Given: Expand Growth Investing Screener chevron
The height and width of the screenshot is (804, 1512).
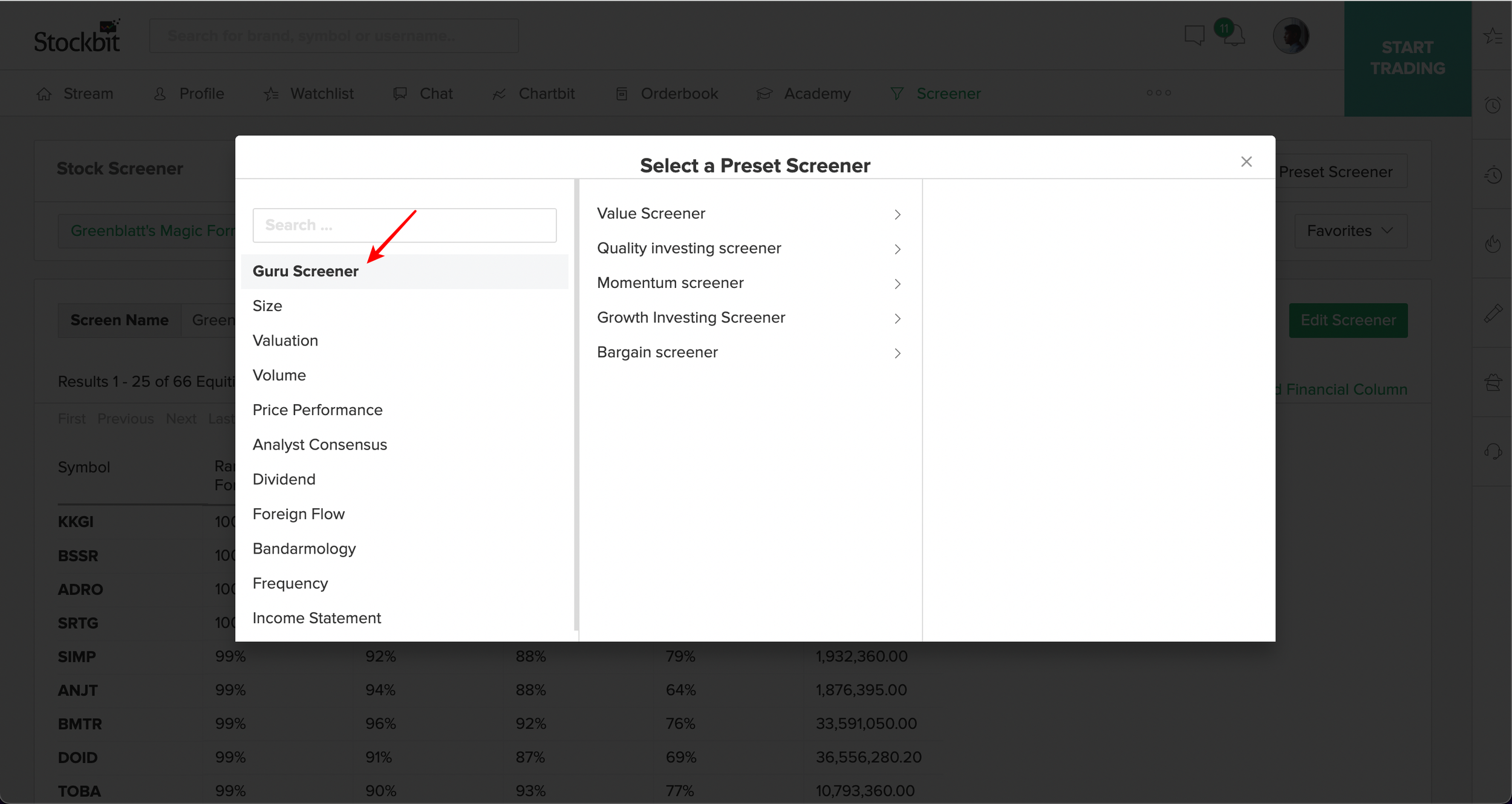Looking at the screenshot, I should [898, 319].
